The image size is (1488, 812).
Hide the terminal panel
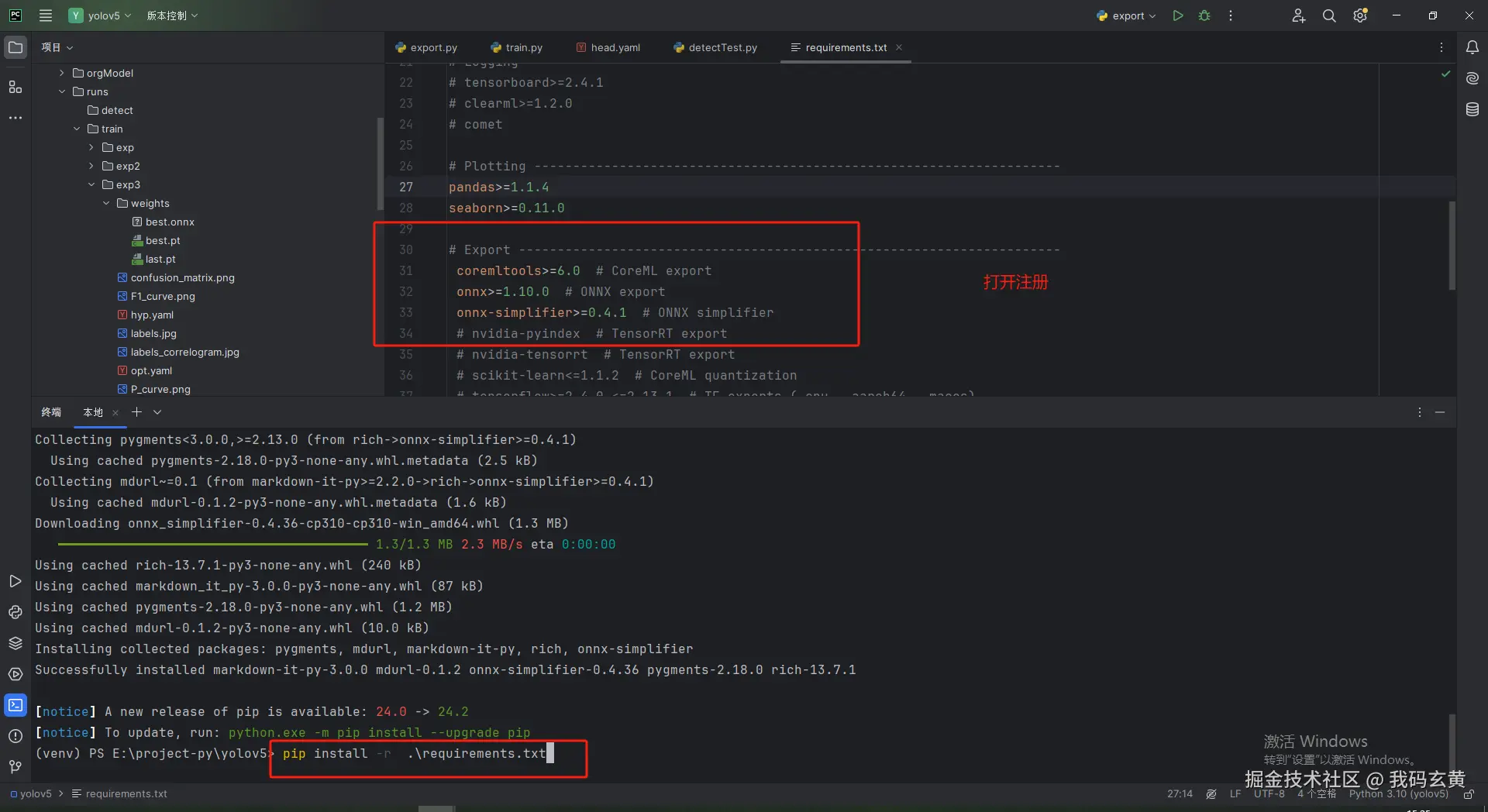click(x=1440, y=412)
